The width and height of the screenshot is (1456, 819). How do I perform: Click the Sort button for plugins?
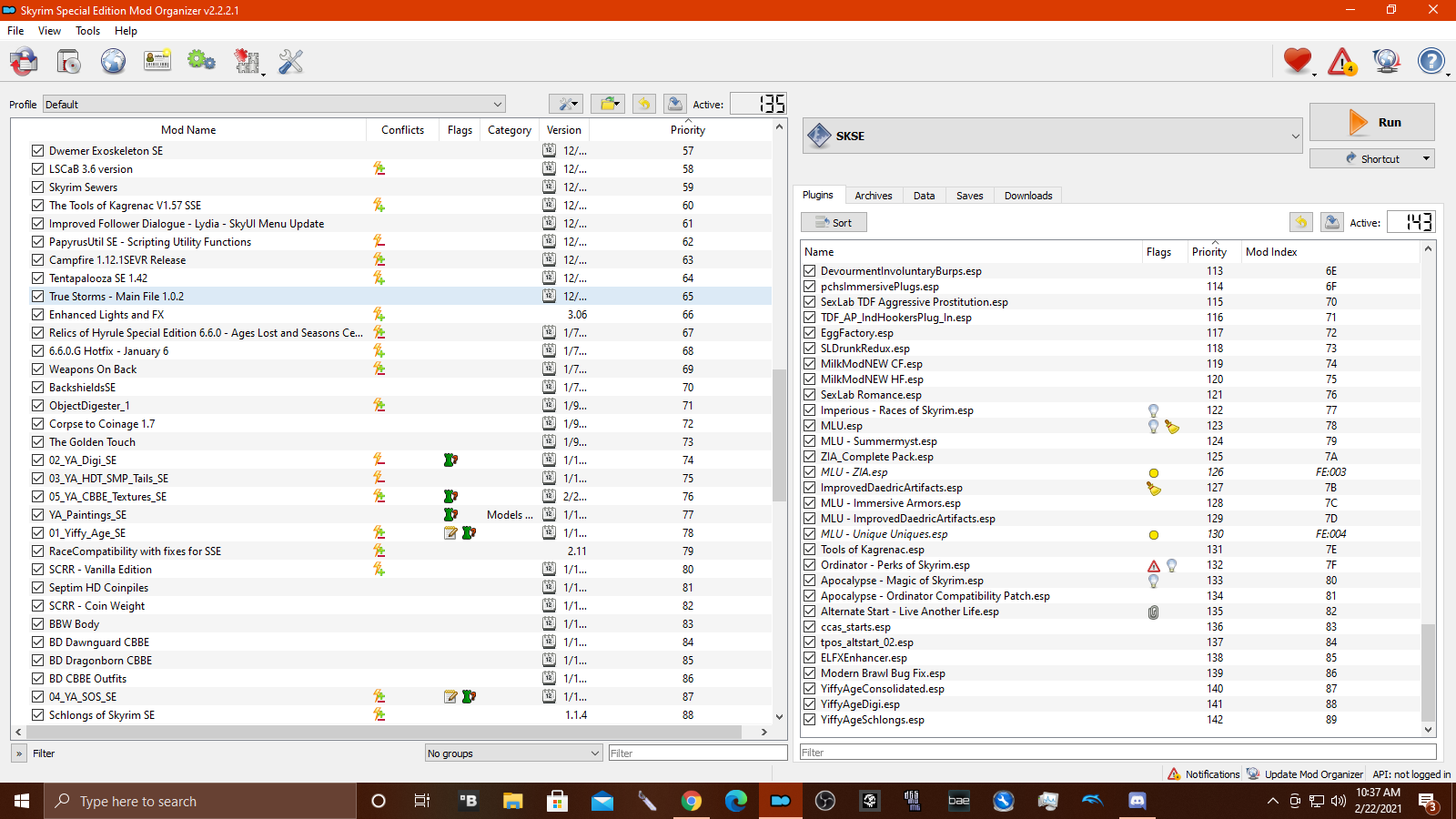click(x=834, y=222)
